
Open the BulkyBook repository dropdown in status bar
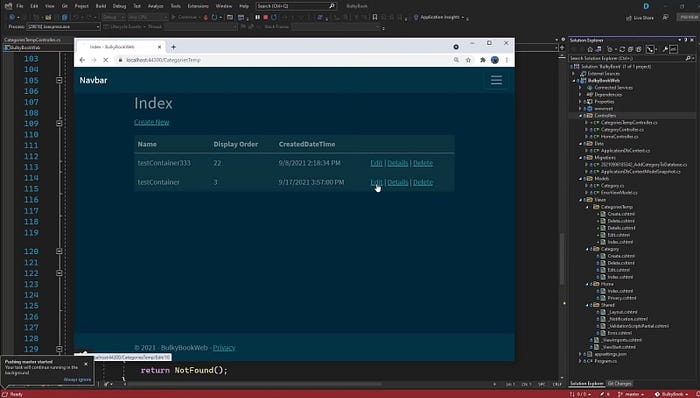pos(672,394)
